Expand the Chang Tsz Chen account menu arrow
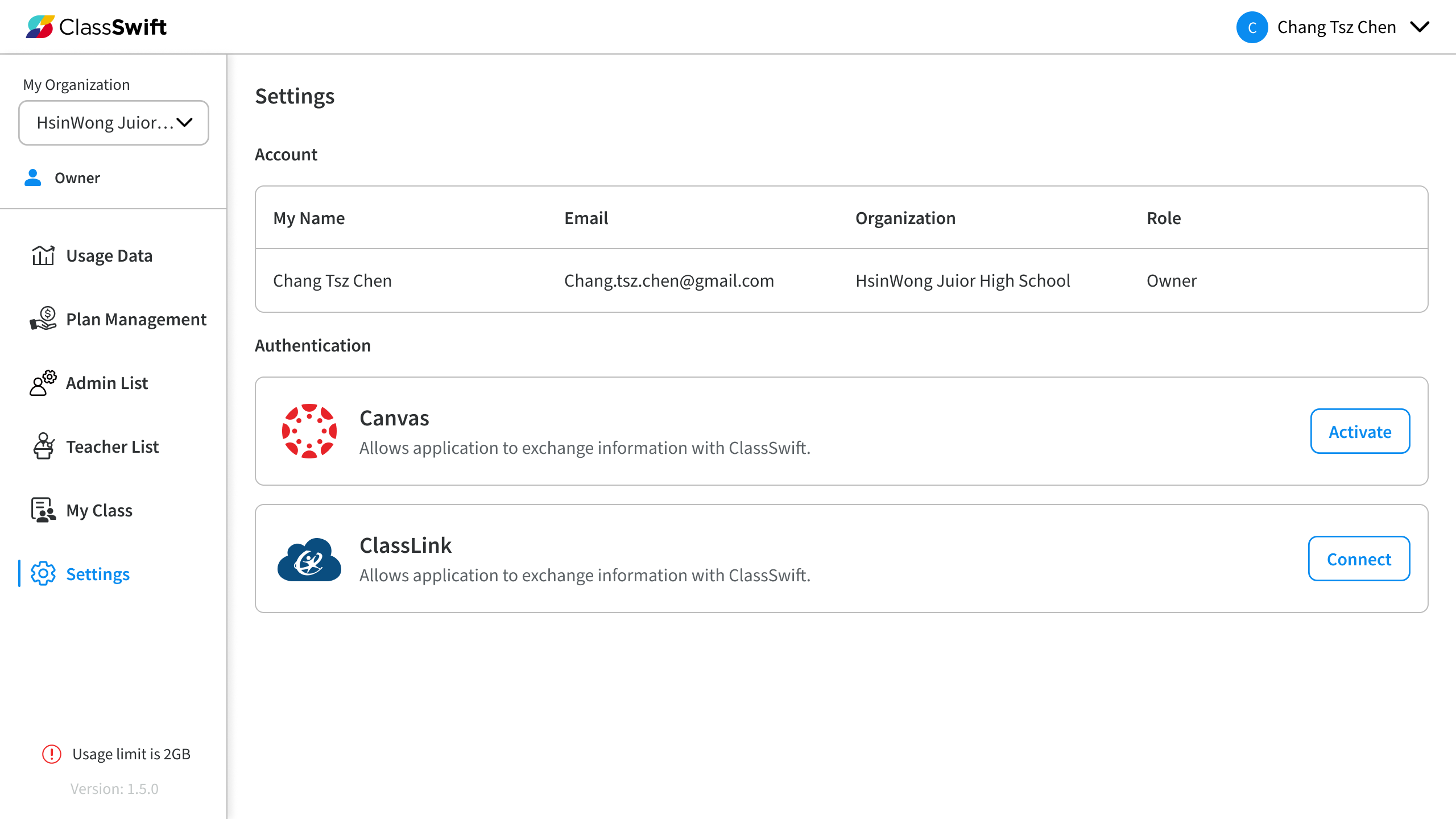Screen dimensions: 1456x819 [x=1420, y=27]
